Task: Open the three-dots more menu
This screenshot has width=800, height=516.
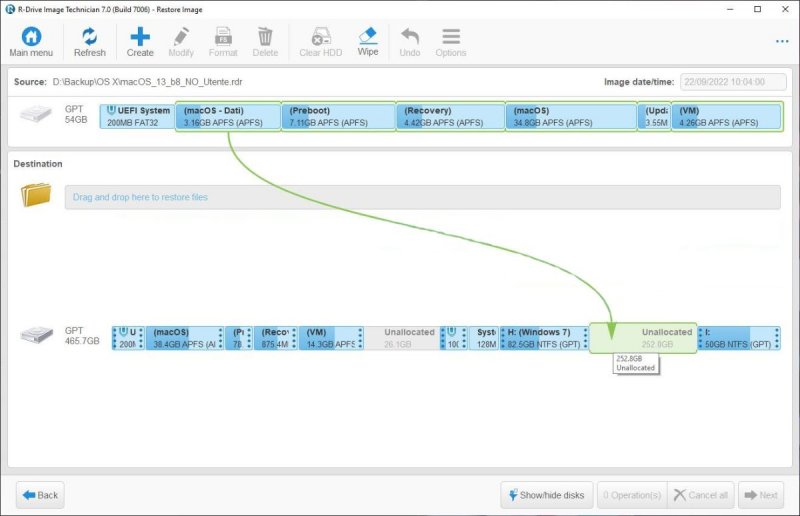Action: point(782,41)
